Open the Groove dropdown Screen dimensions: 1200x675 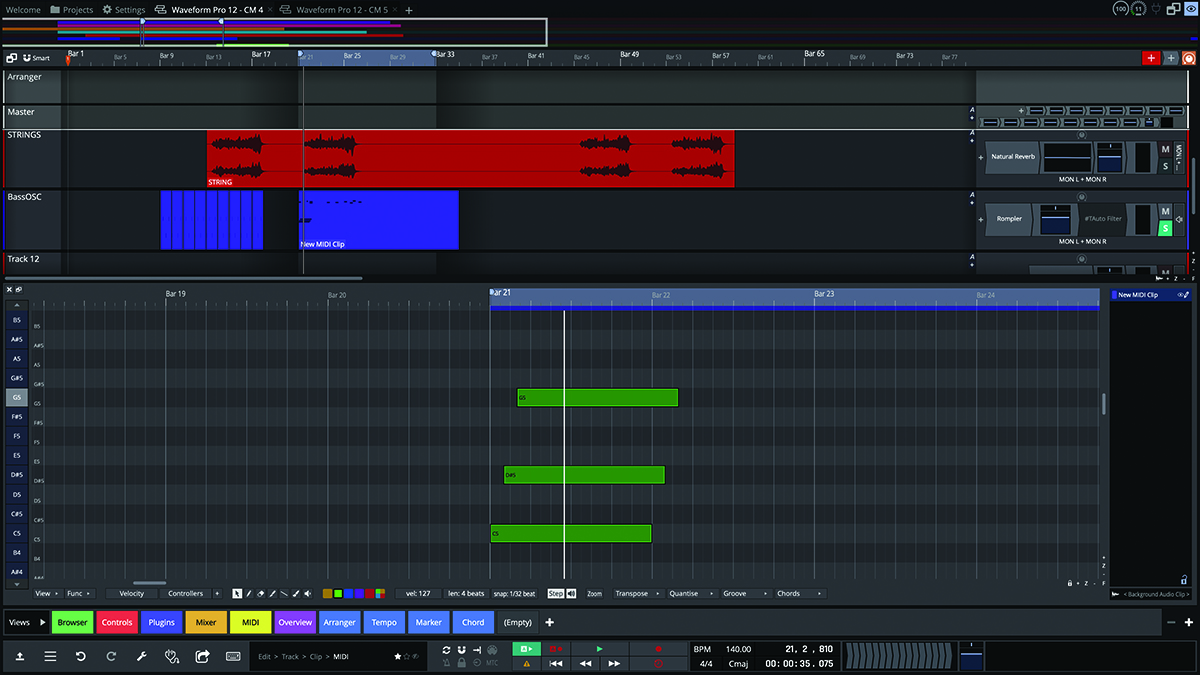(745, 594)
